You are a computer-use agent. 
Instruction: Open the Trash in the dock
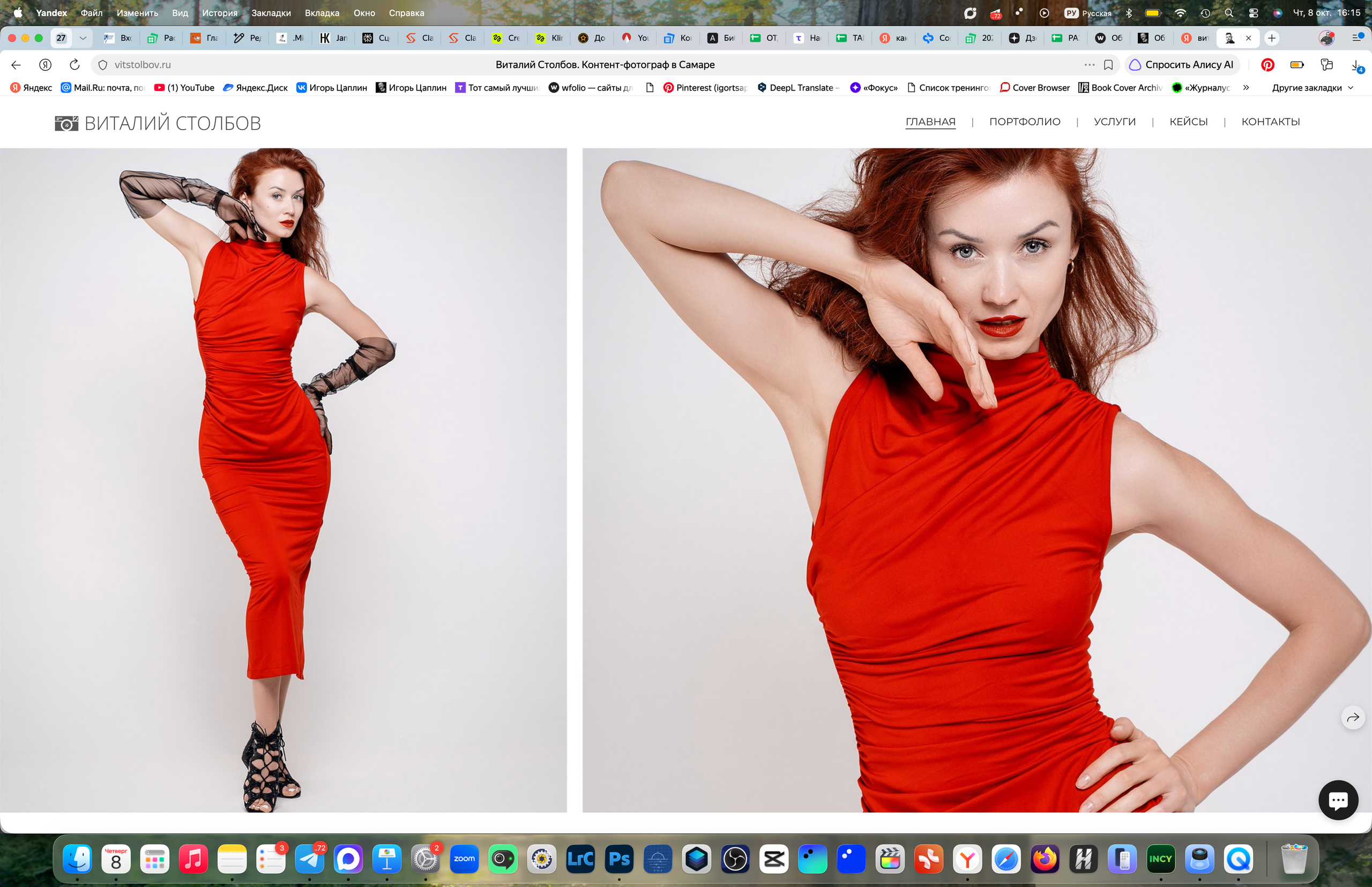[x=1294, y=859]
